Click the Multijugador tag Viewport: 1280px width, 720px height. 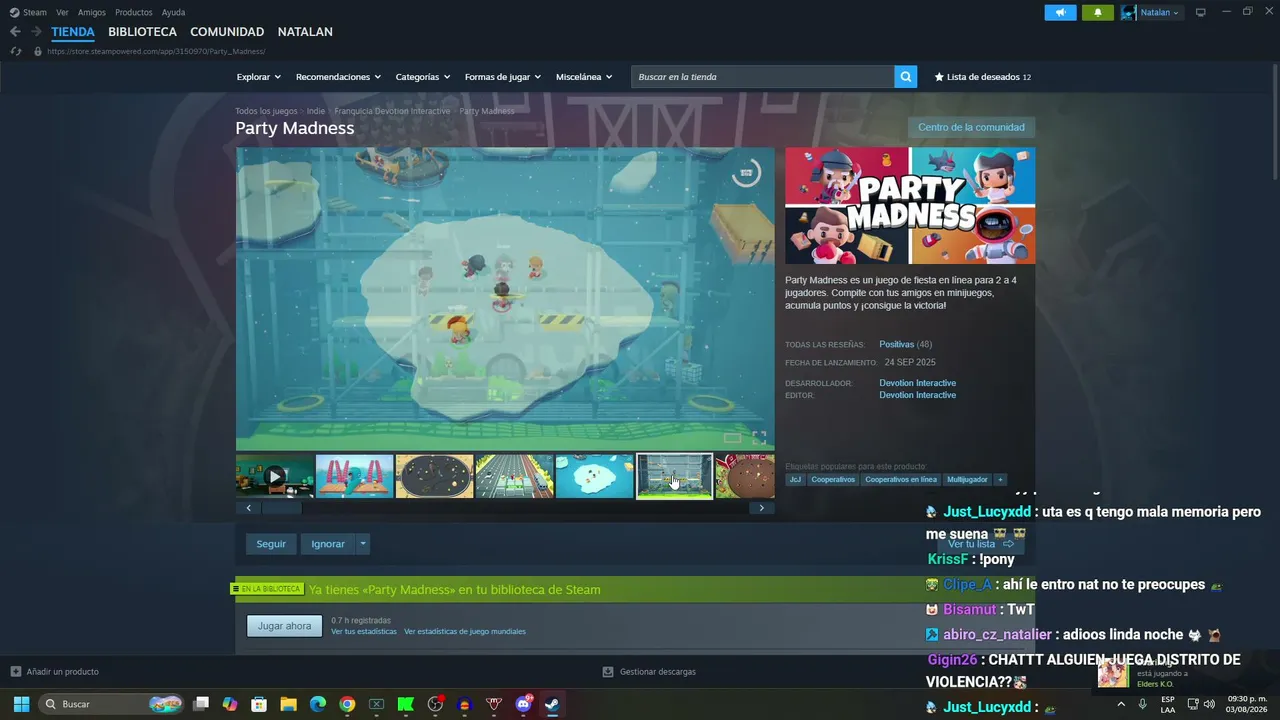tap(967, 480)
